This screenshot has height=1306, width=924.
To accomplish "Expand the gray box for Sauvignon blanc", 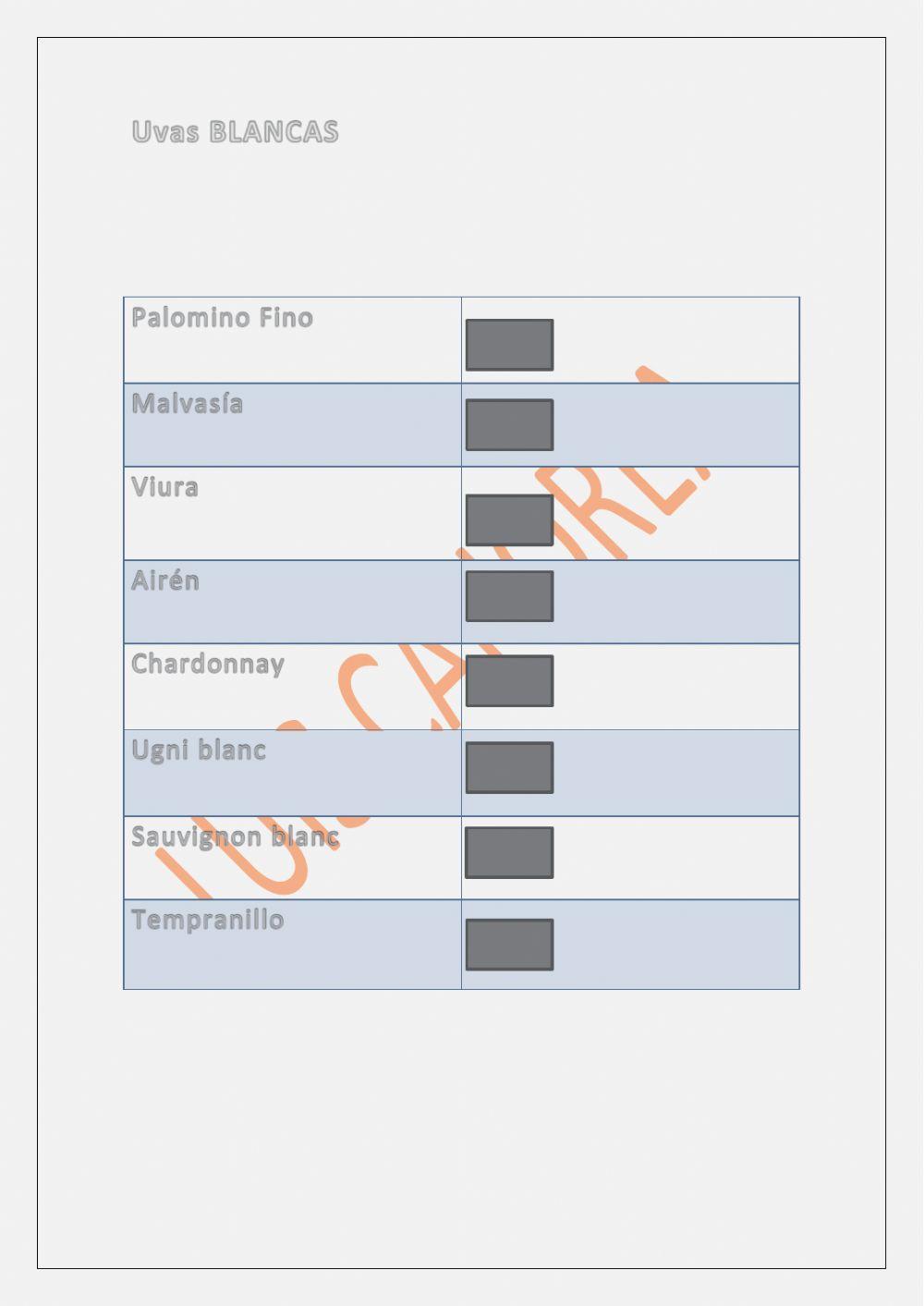I will (x=509, y=852).
